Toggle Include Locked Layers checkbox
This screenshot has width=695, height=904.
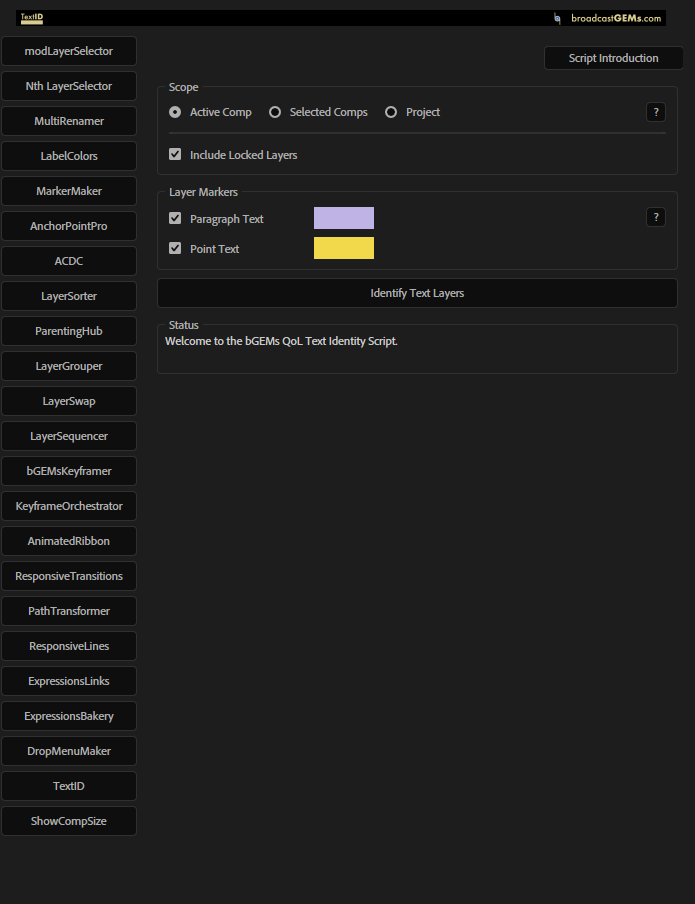tap(176, 155)
